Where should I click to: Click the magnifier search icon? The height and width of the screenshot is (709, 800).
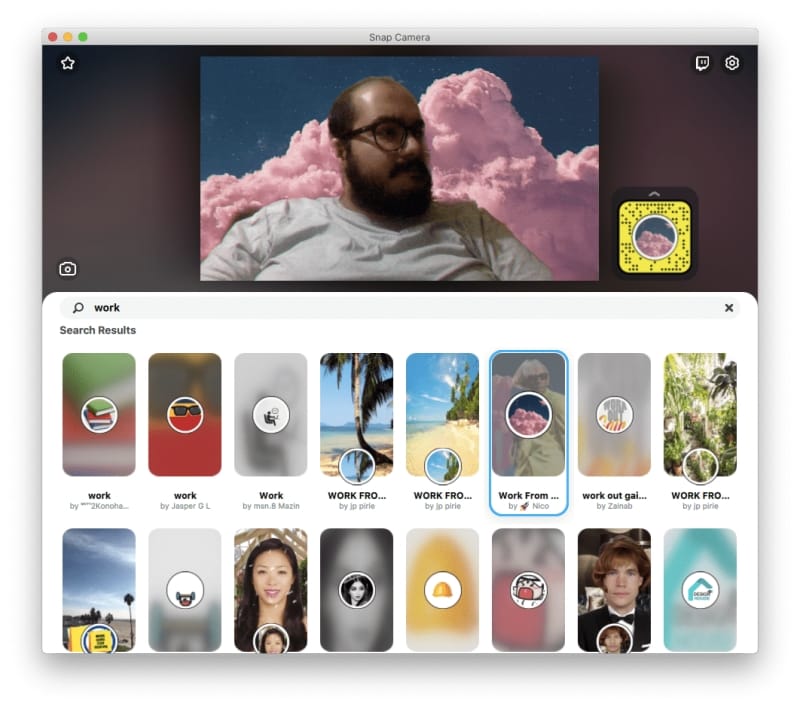click(78, 308)
